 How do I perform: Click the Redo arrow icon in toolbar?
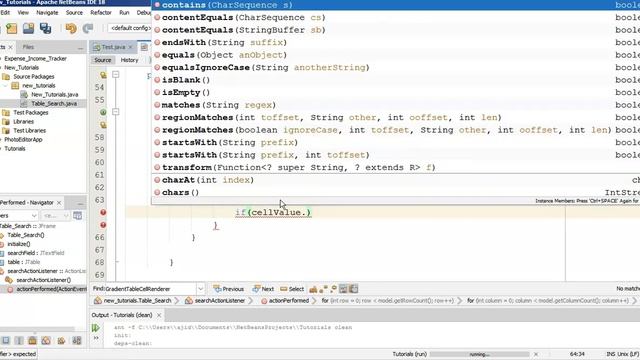pos(88,28)
